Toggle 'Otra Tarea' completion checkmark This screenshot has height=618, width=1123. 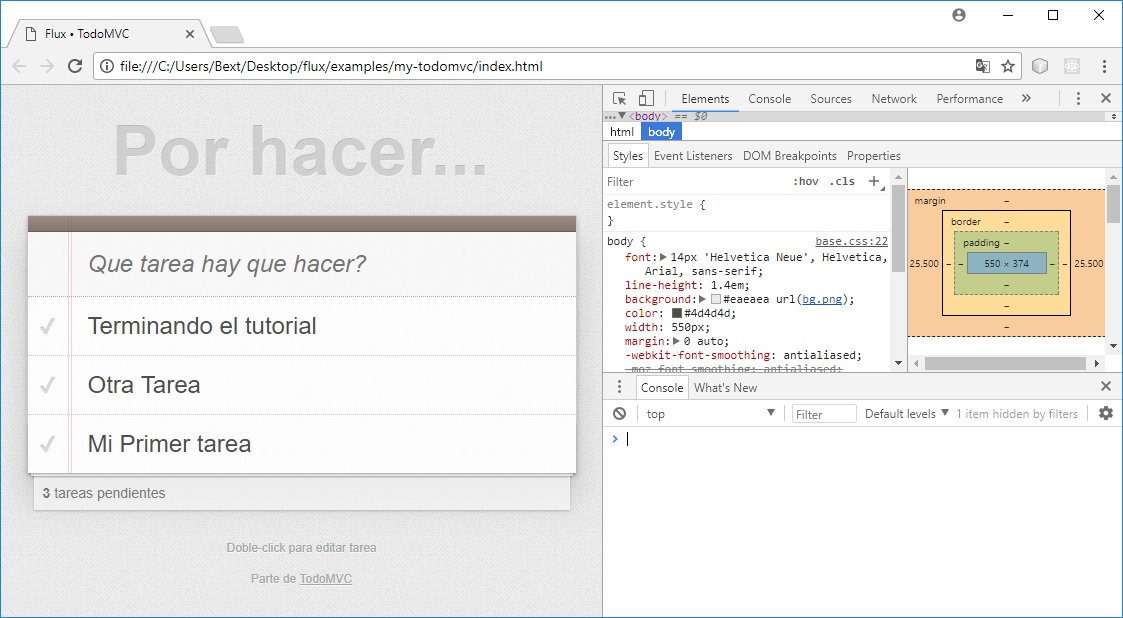pyautogui.click(x=47, y=386)
